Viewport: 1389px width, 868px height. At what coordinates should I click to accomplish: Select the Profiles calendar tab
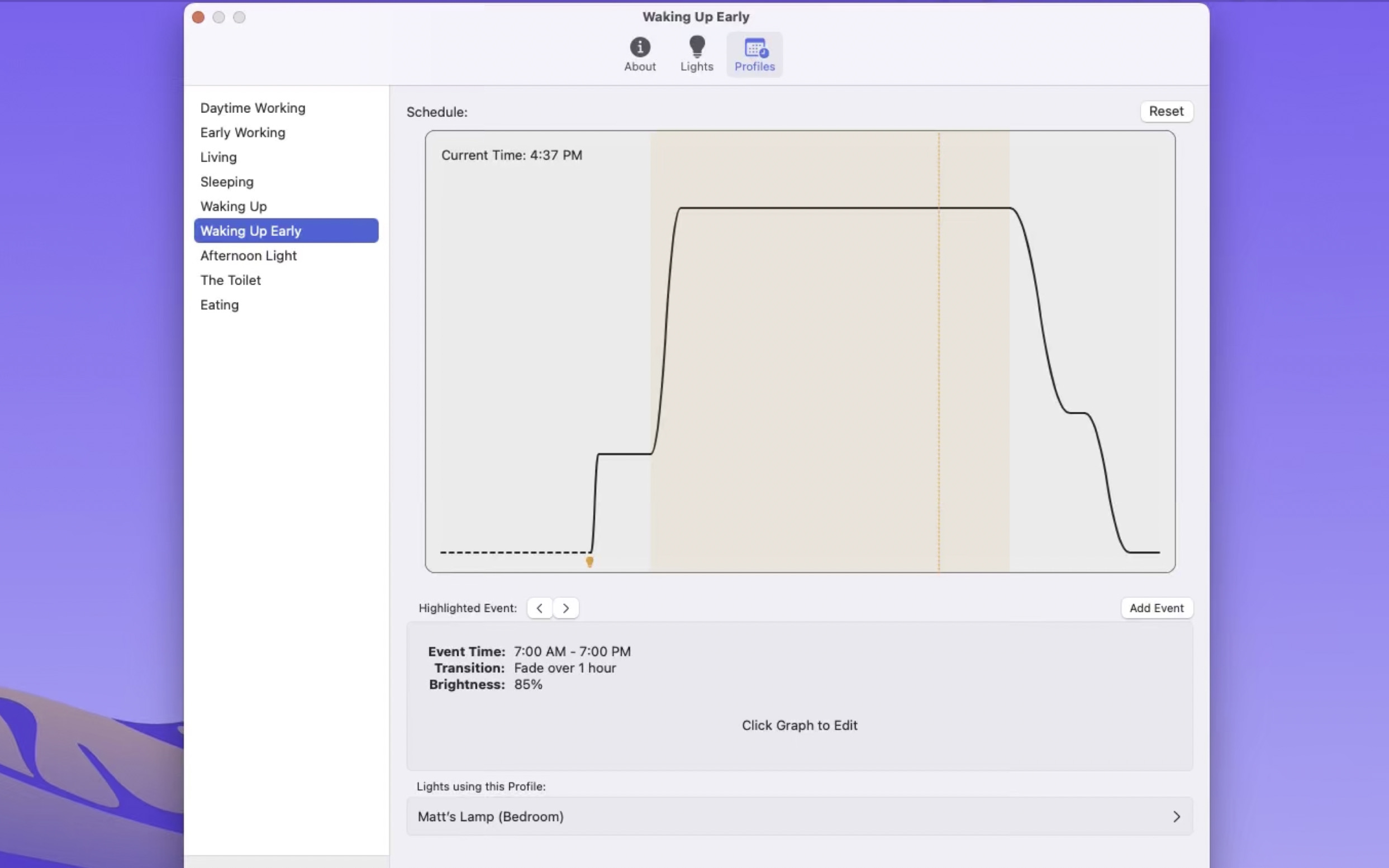click(x=754, y=54)
